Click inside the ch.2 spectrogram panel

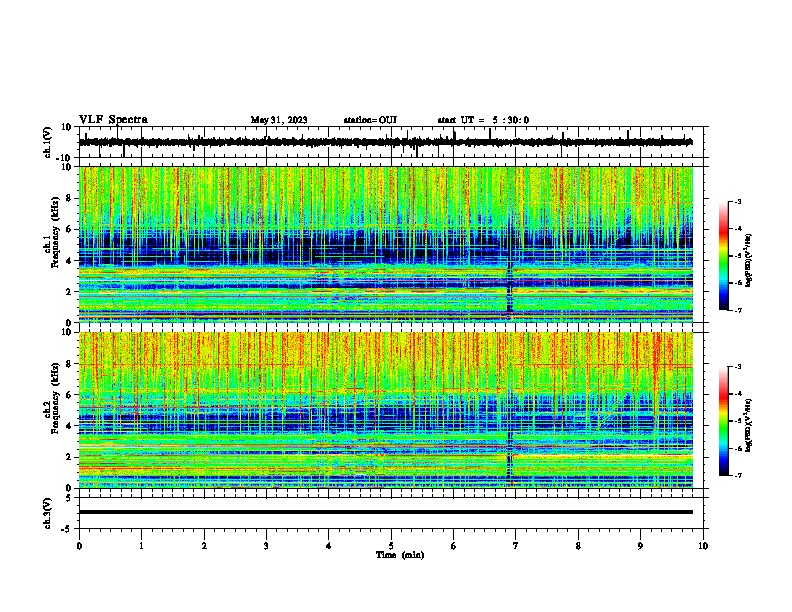point(385,410)
